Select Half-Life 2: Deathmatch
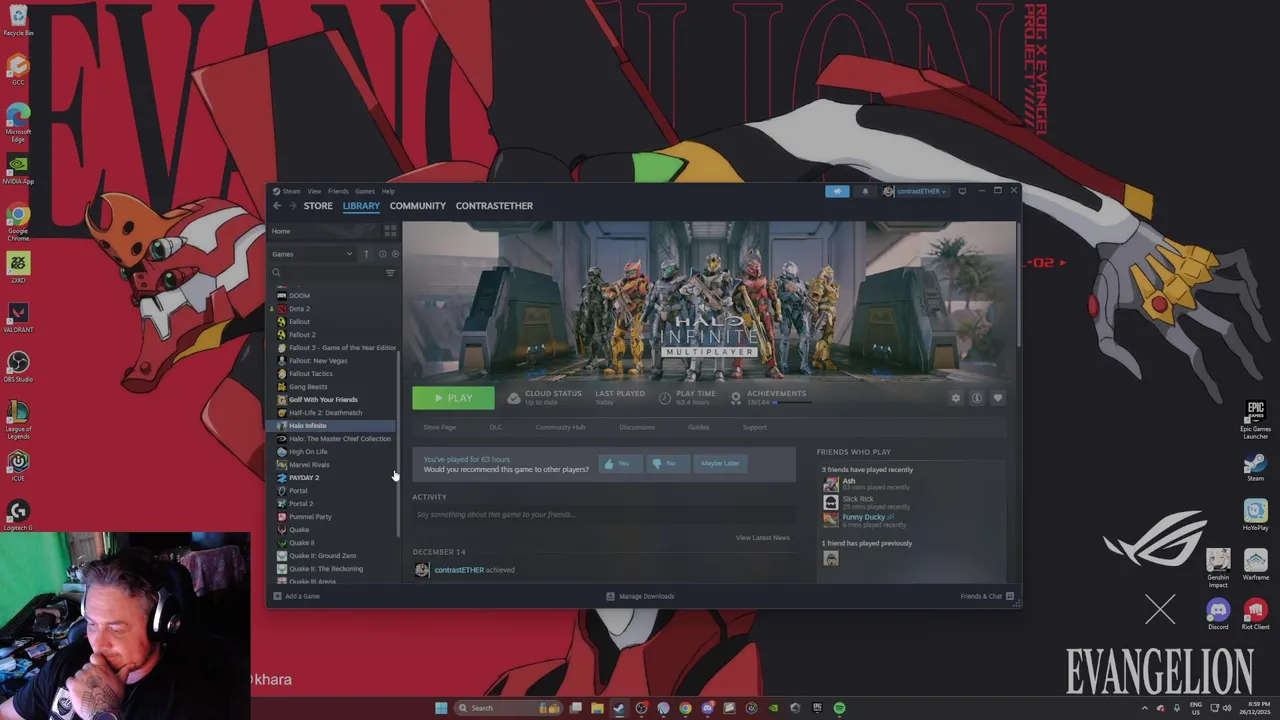This screenshot has width=1280, height=720. click(325, 413)
